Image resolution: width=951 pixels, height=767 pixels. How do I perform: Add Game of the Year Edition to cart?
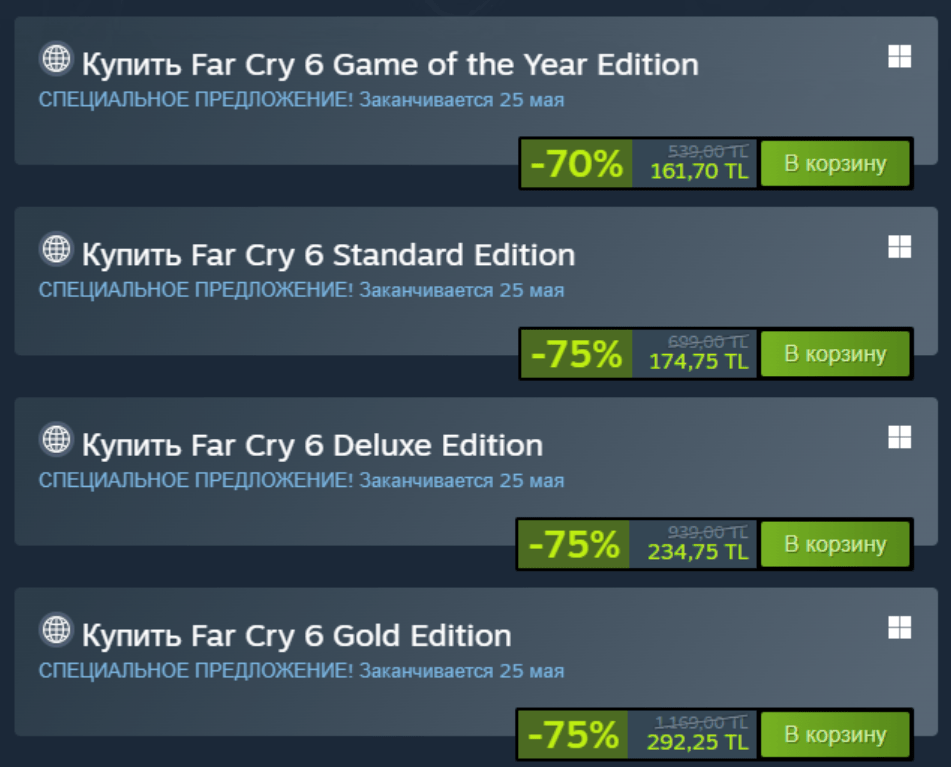(x=835, y=163)
